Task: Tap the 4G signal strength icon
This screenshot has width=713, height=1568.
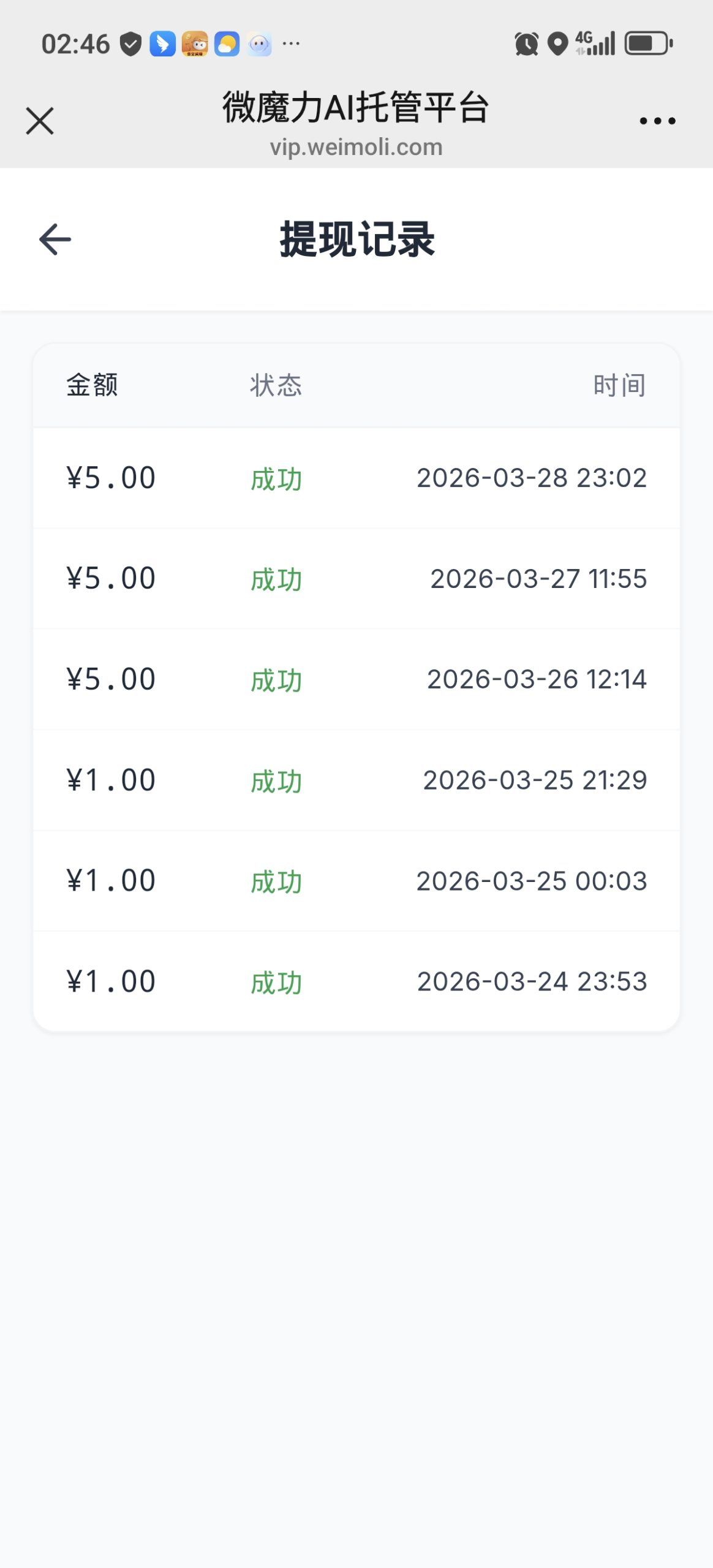Action: pyautogui.click(x=595, y=44)
